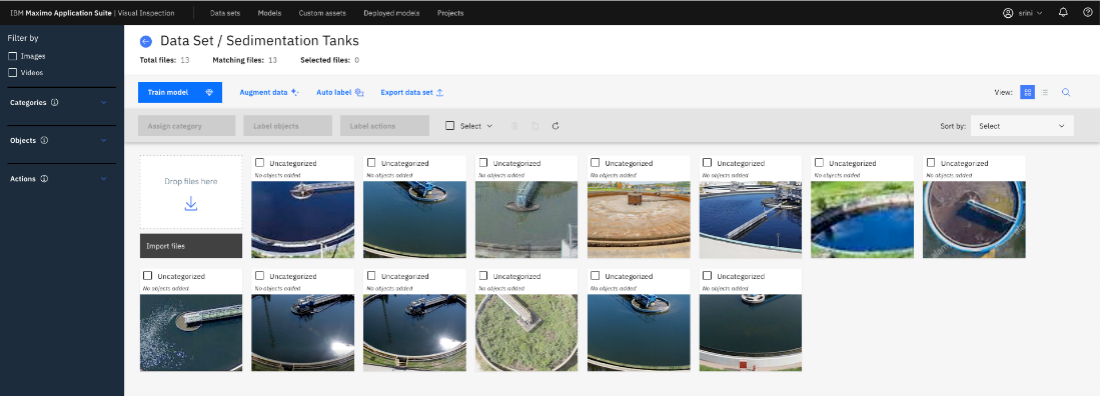Check the Videos filter checkbox
The image size is (1100, 400).
12,73
